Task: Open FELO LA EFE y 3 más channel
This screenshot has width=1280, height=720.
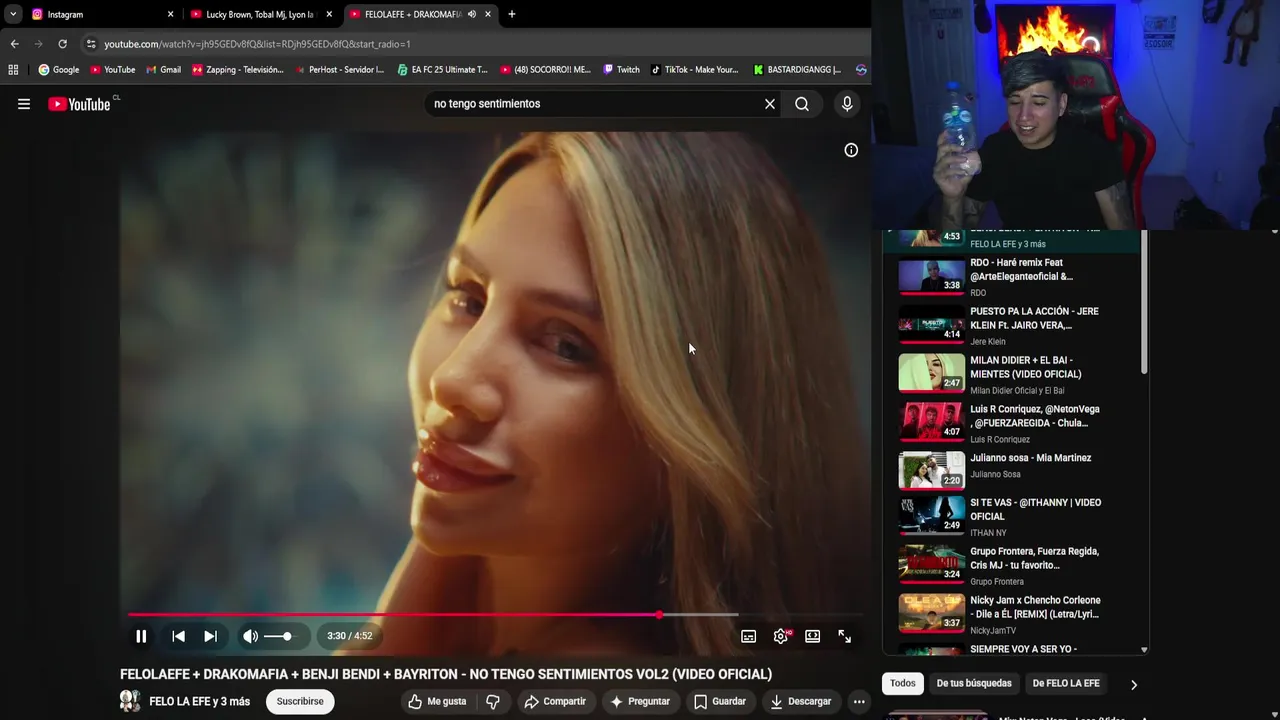Action: (x=199, y=701)
